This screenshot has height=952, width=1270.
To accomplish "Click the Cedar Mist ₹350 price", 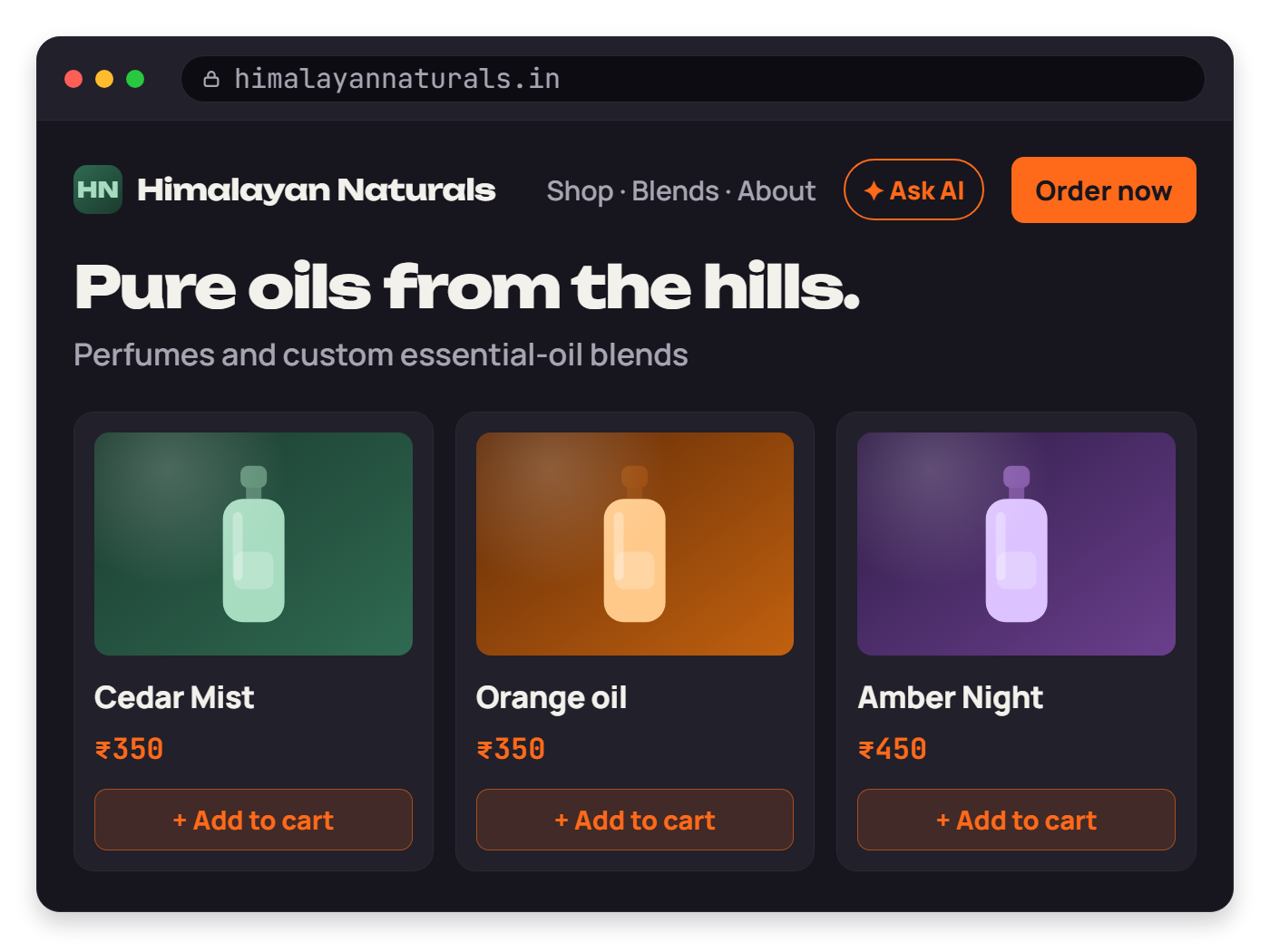I will 129,749.
